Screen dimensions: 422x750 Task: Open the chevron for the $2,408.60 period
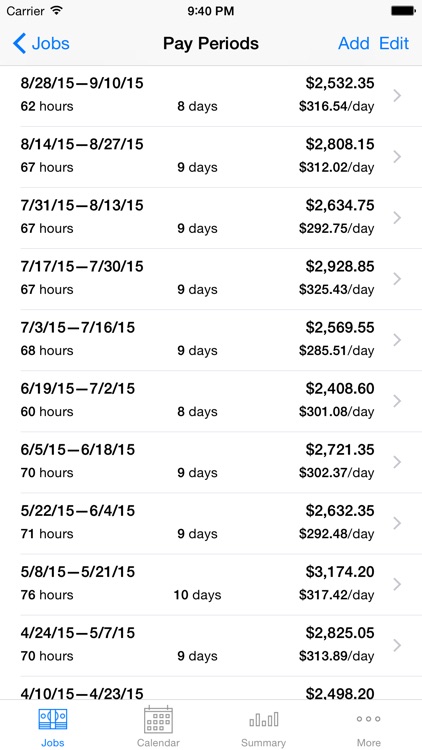point(397,401)
